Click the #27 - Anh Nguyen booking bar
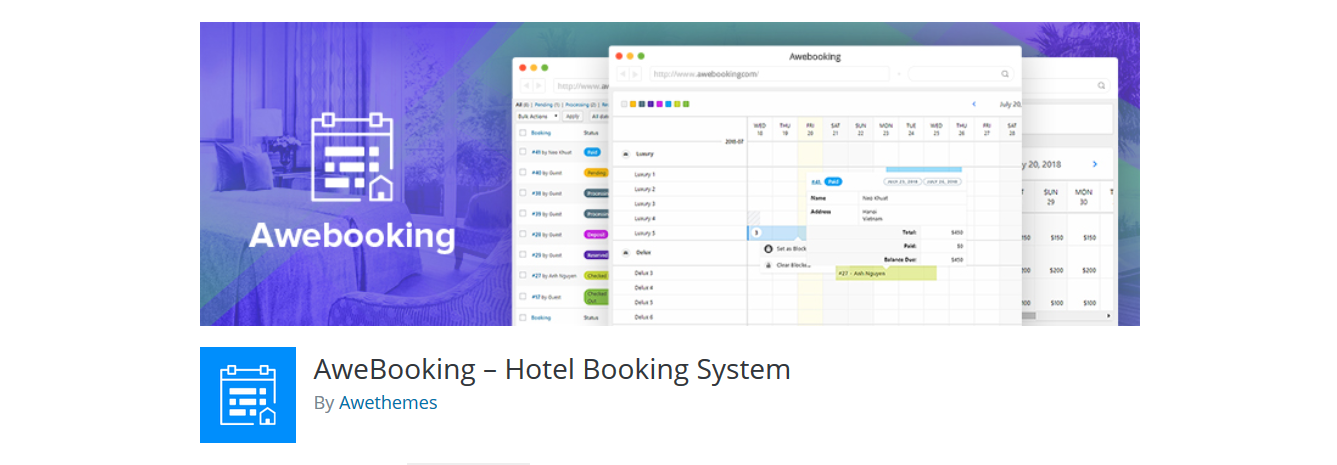Viewport: 1337px width, 465px height. click(886, 273)
